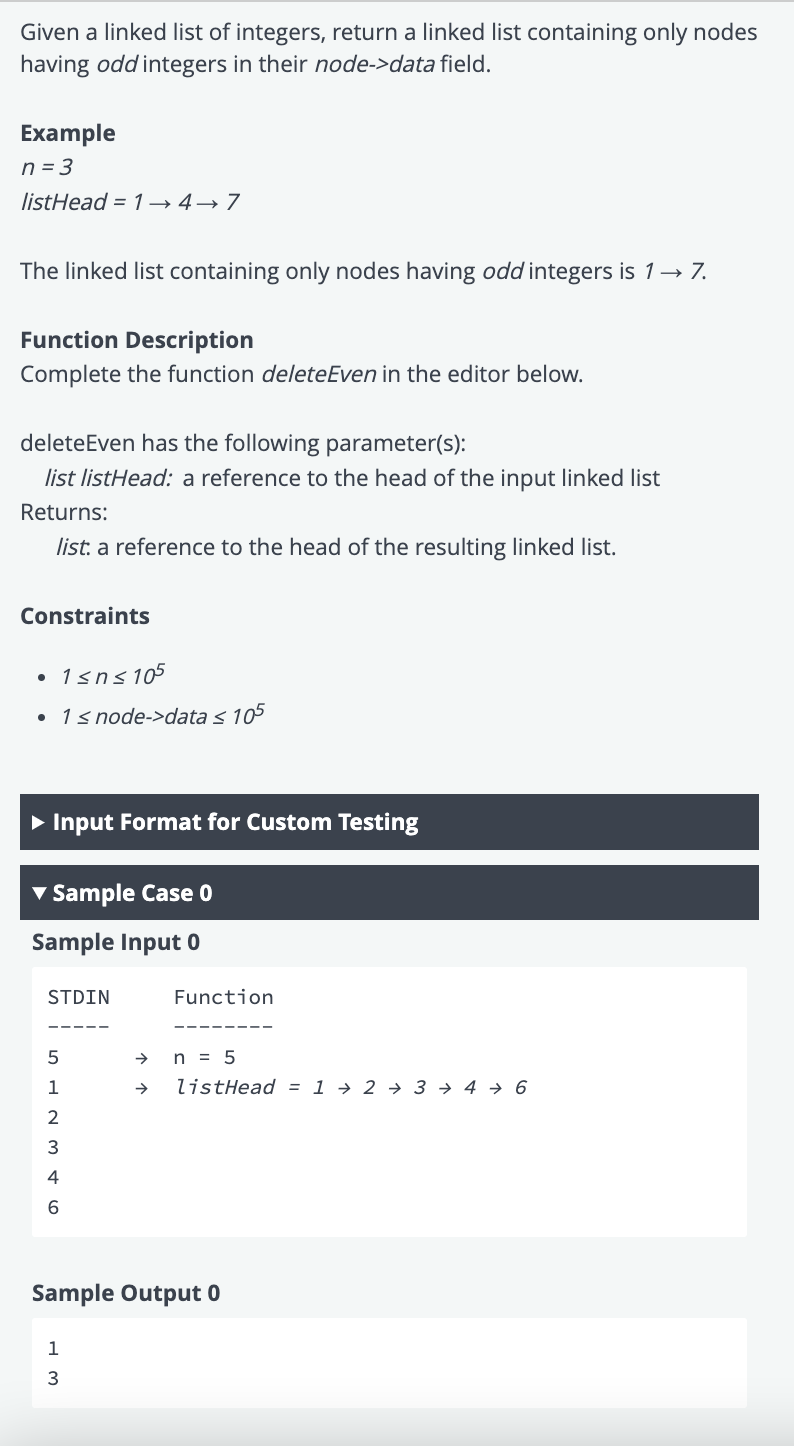Click the italic deleteEven function name
This screenshot has width=794, height=1446.
[x=320, y=375]
